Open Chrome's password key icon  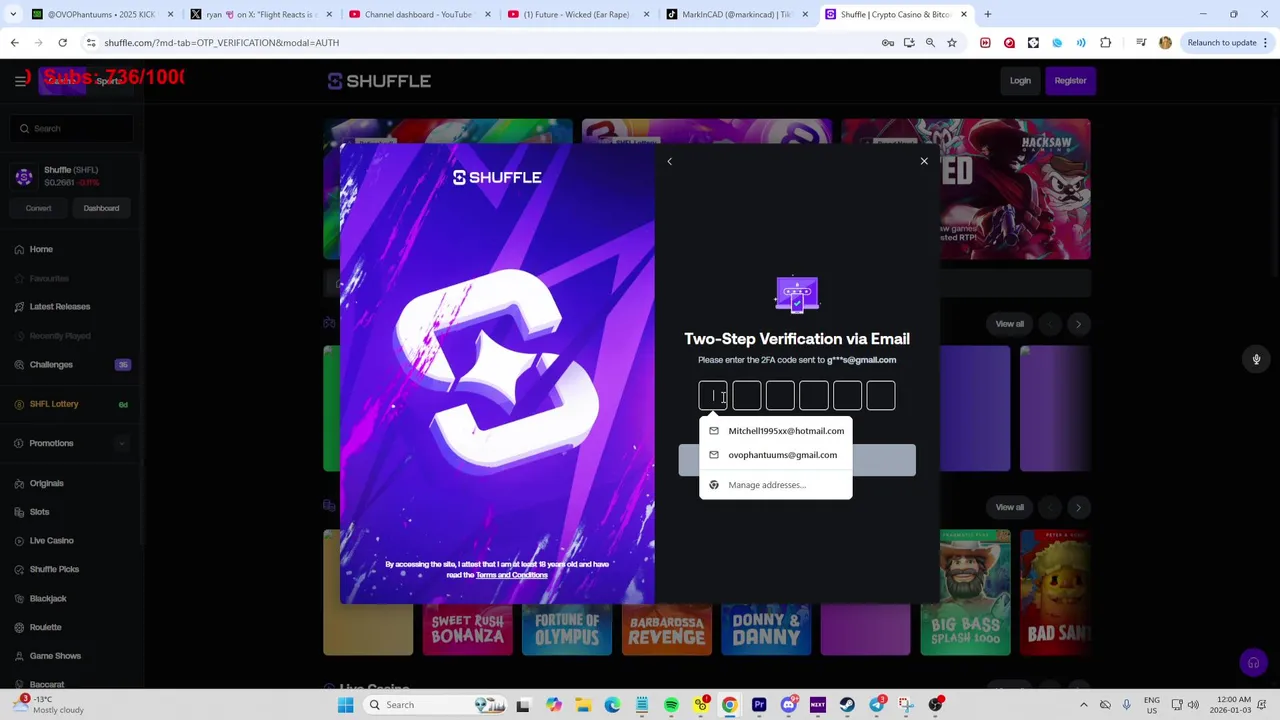coord(888,43)
